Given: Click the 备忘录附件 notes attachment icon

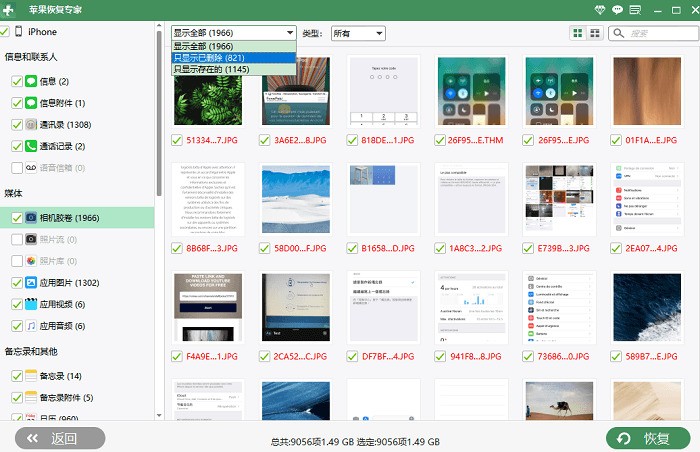Looking at the screenshot, I should click(x=31, y=397).
